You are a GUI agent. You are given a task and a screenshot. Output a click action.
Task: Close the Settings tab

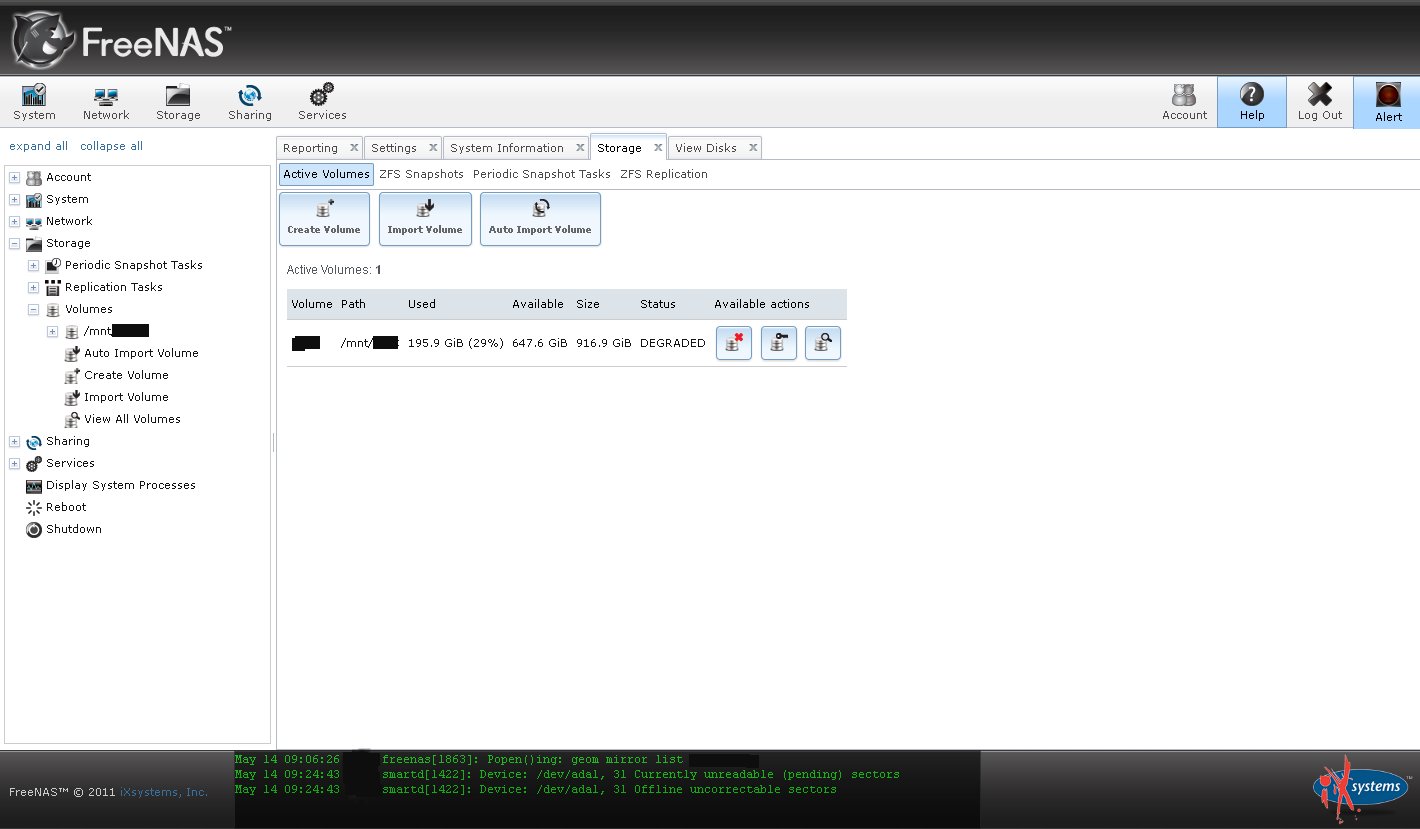(433, 147)
